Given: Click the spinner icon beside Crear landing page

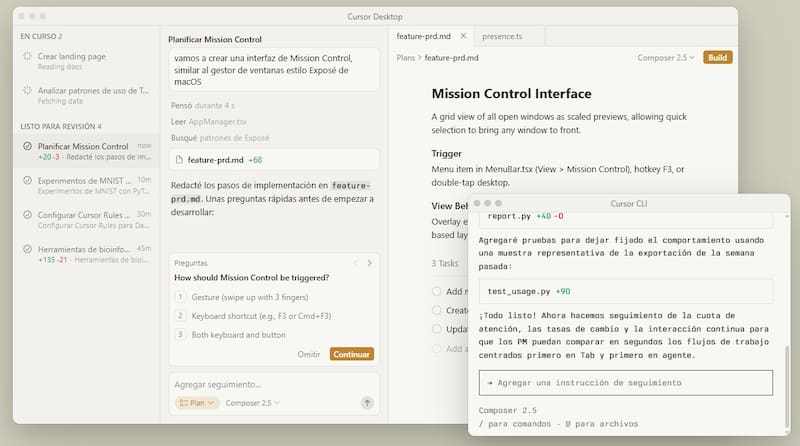Looking at the screenshot, I should [28, 56].
